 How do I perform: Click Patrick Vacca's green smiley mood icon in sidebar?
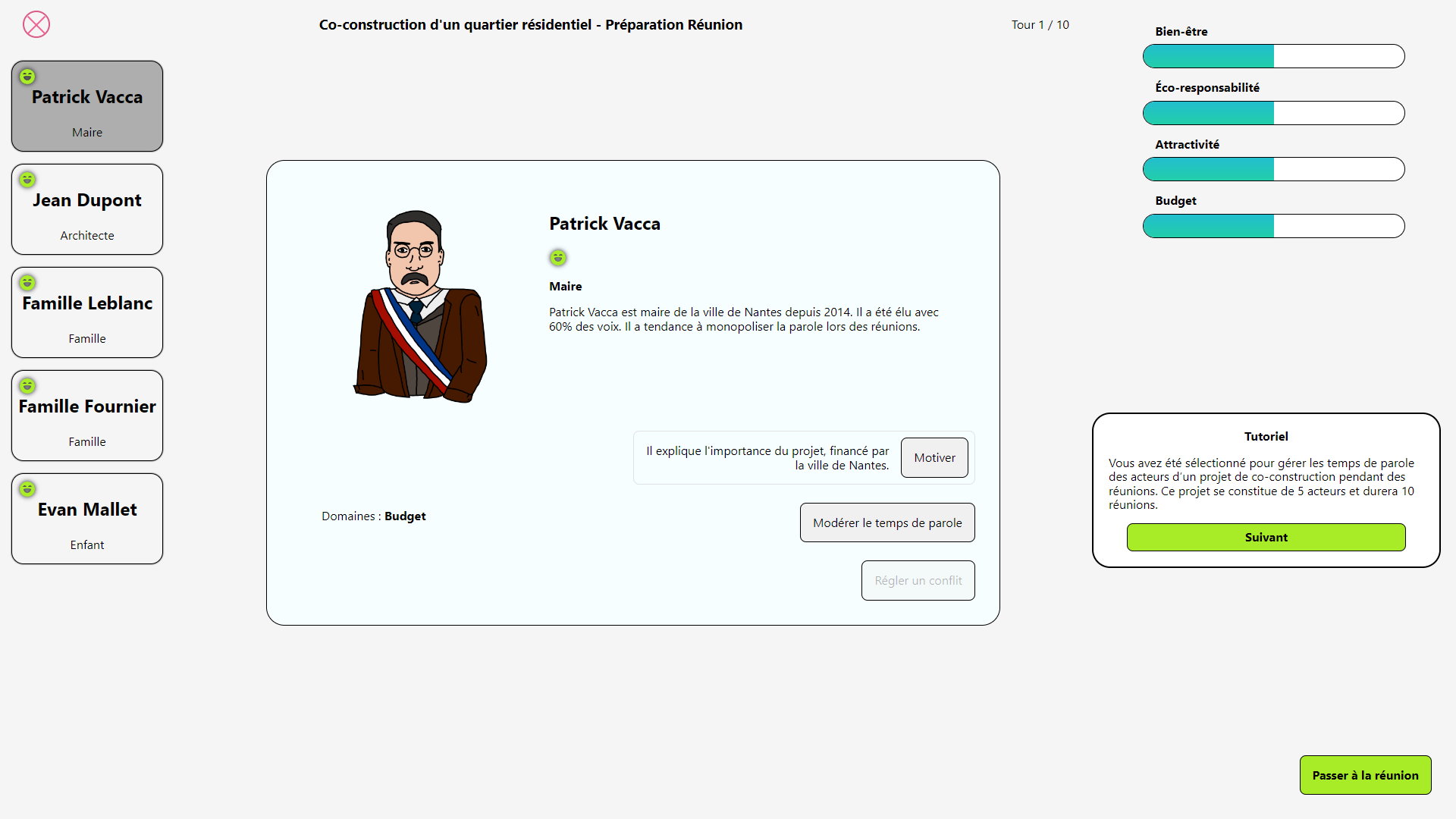click(x=27, y=77)
